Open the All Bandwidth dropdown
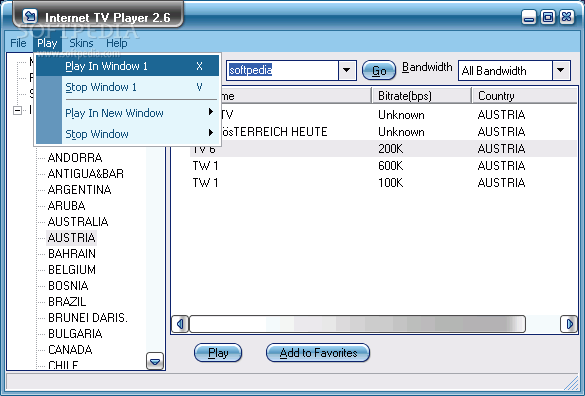This screenshot has width=585, height=396. [514, 70]
